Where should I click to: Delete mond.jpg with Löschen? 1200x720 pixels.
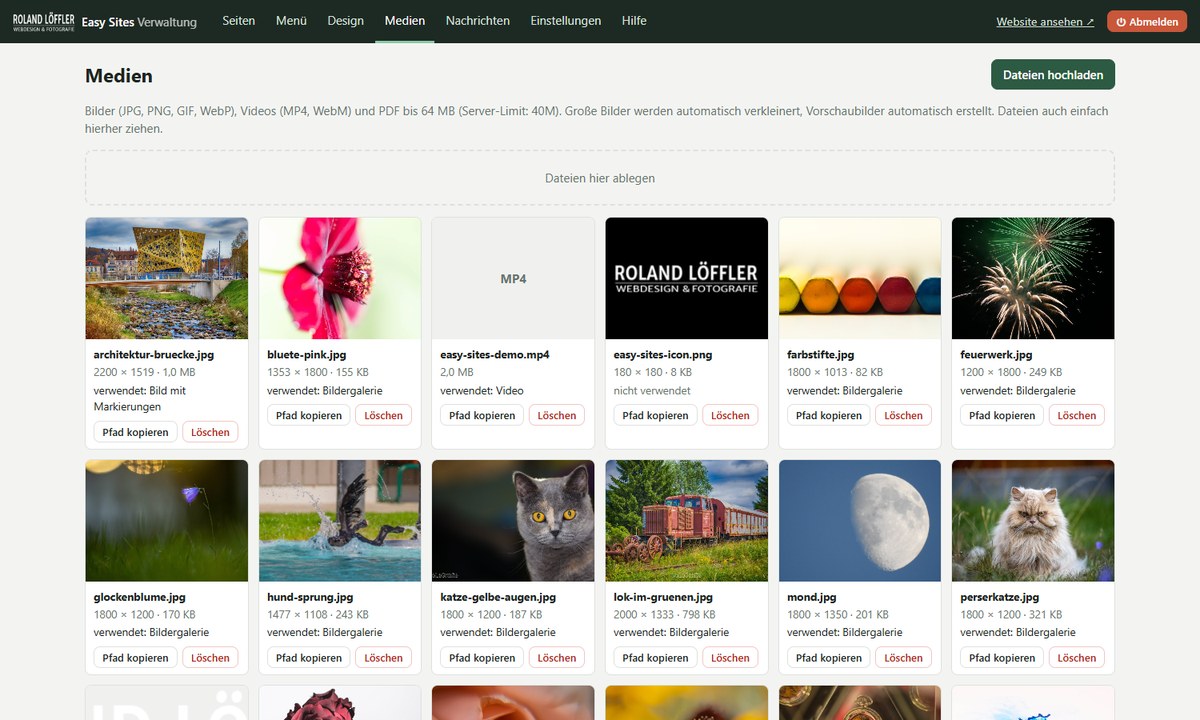(x=903, y=657)
